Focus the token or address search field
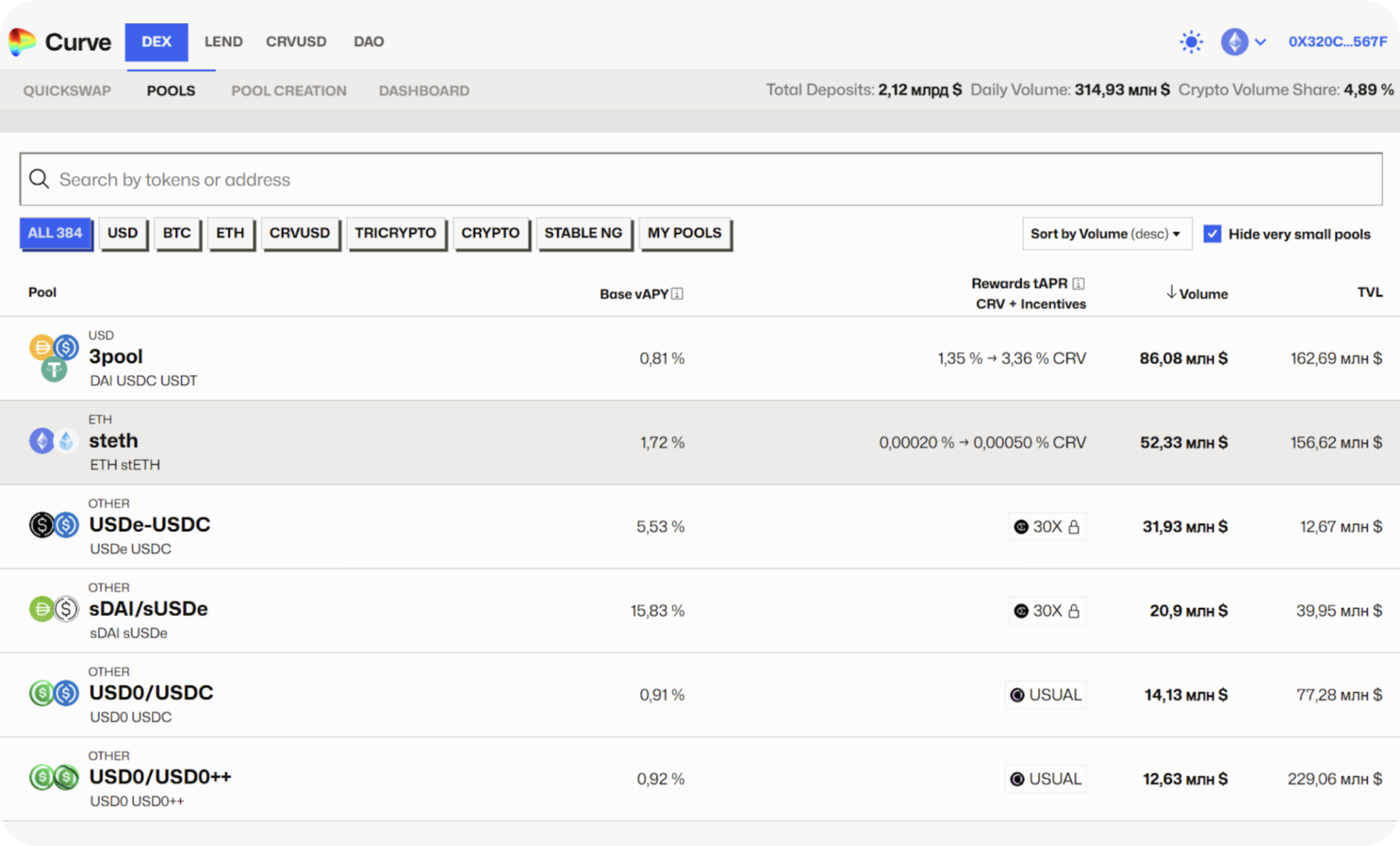This screenshot has width=1400, height=846. click(701, 179)
